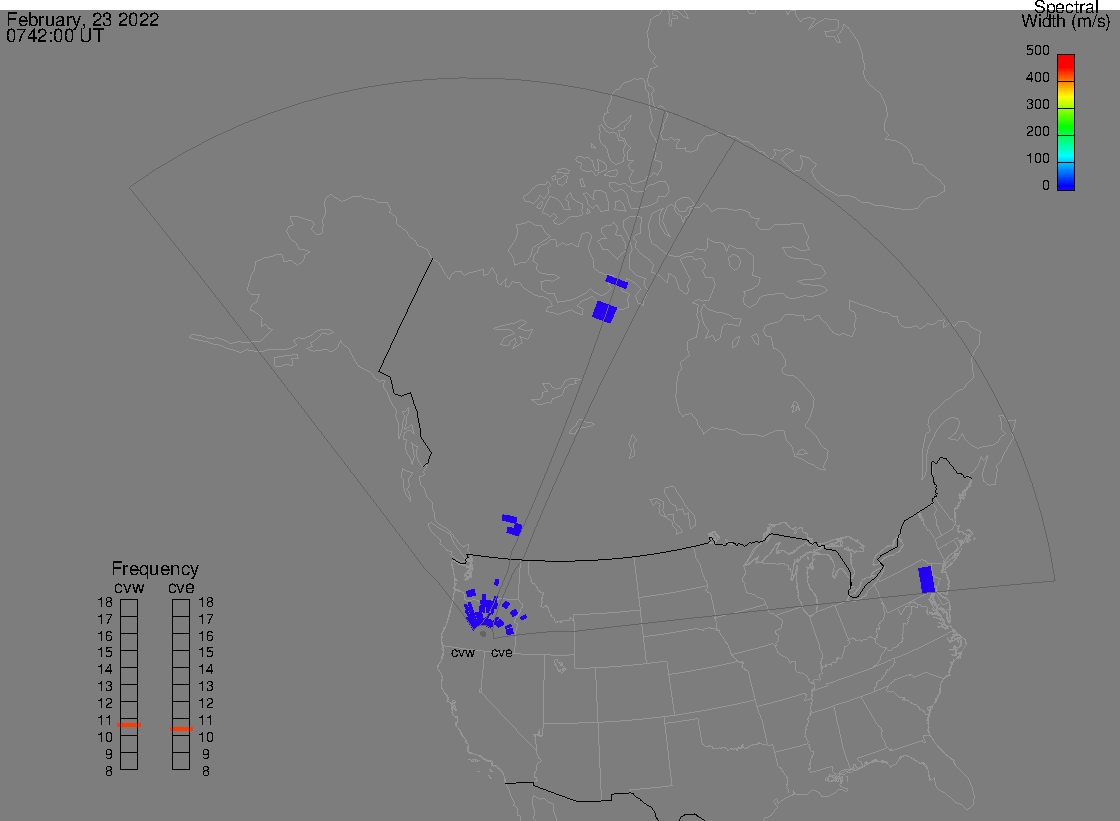The image size is (1120, 821).
Task: Click the small blue patch above the large northern patch
Action: (616, 282)
